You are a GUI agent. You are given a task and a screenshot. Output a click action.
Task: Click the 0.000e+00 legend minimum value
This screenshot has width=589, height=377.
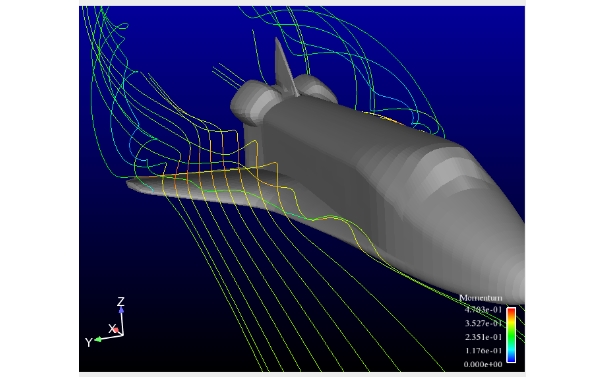[x=483, y=364]
